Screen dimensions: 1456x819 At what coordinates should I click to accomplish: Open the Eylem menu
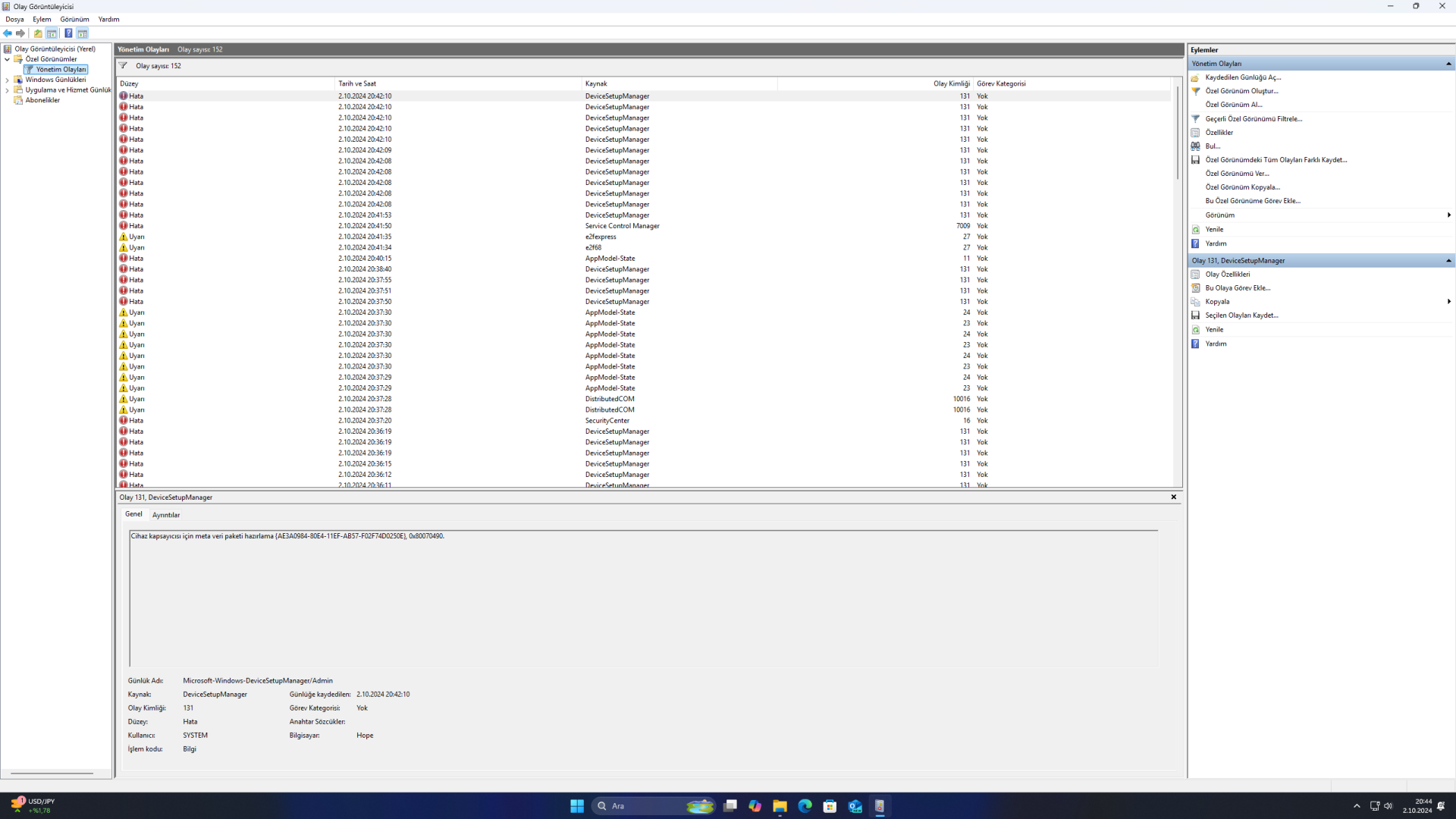click(x=42, y=19)
